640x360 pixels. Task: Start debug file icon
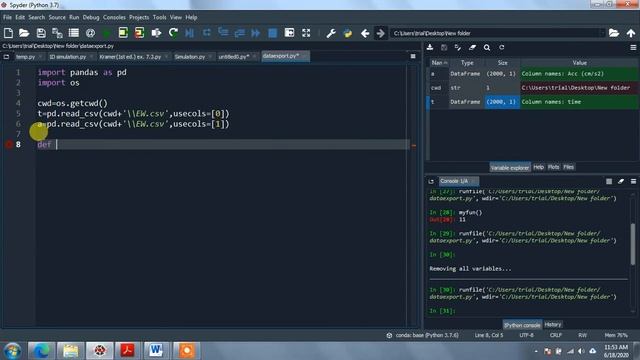click(x=189, y=33)
